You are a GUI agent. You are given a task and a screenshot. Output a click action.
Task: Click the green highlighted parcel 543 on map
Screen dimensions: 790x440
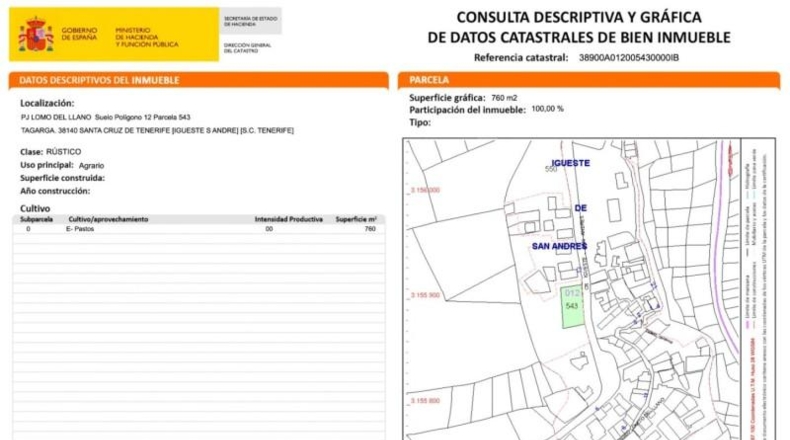click(x=573, y=307)
